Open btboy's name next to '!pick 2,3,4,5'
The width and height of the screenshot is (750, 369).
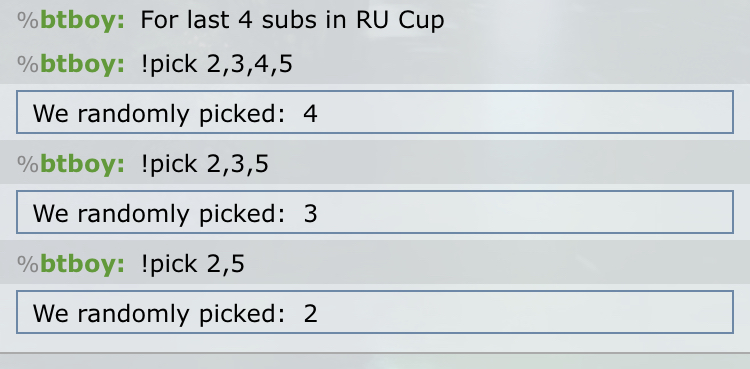click(x=82, y=64)
